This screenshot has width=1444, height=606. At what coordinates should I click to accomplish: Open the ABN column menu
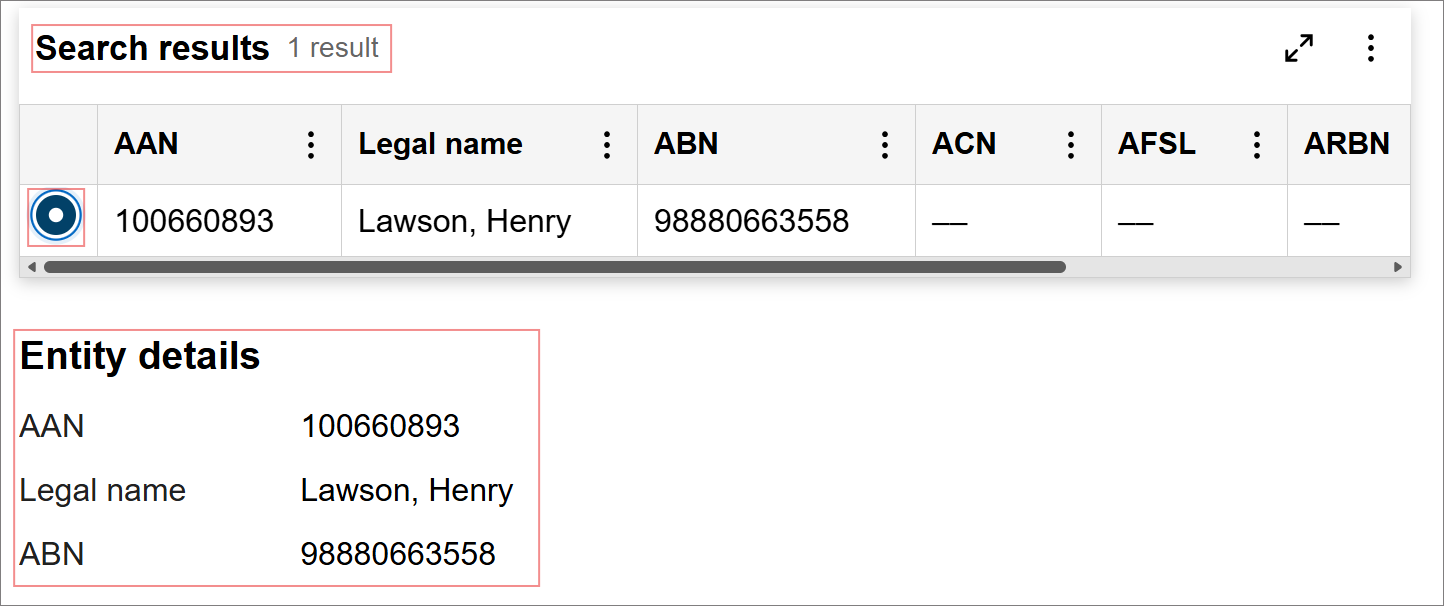point(884,144)
